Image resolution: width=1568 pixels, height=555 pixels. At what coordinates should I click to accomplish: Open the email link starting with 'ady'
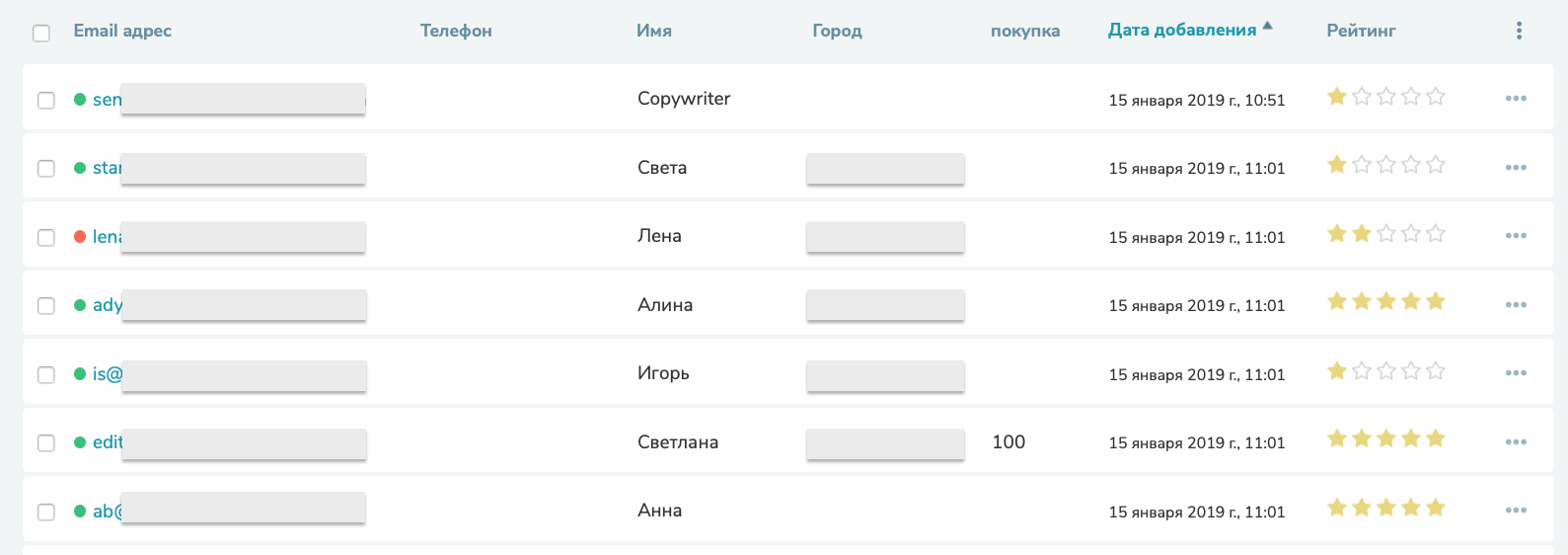pos(108,305)
